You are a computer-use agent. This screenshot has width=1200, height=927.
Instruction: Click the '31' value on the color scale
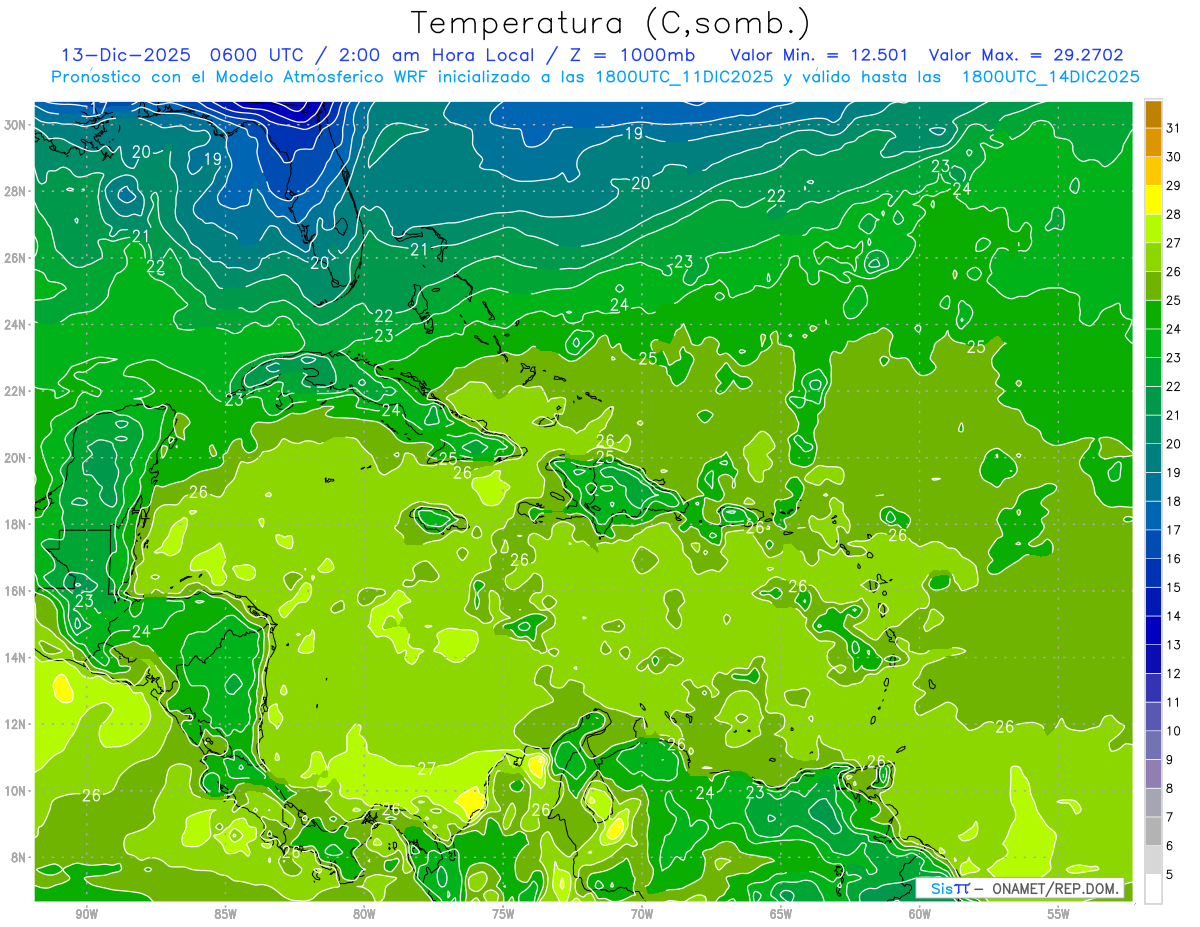pos(1174,128)
